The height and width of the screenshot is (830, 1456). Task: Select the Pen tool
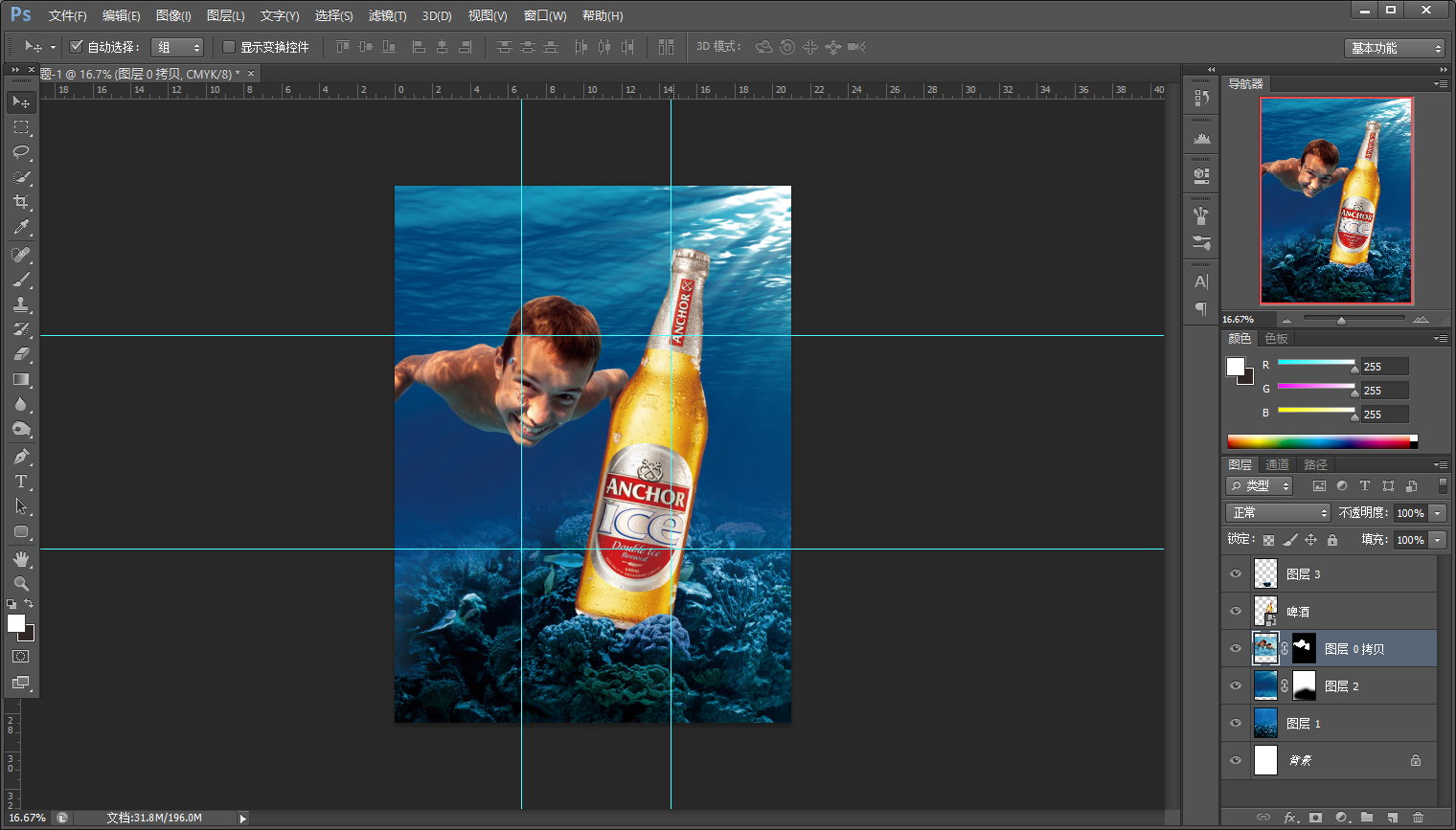click(21, 457)
